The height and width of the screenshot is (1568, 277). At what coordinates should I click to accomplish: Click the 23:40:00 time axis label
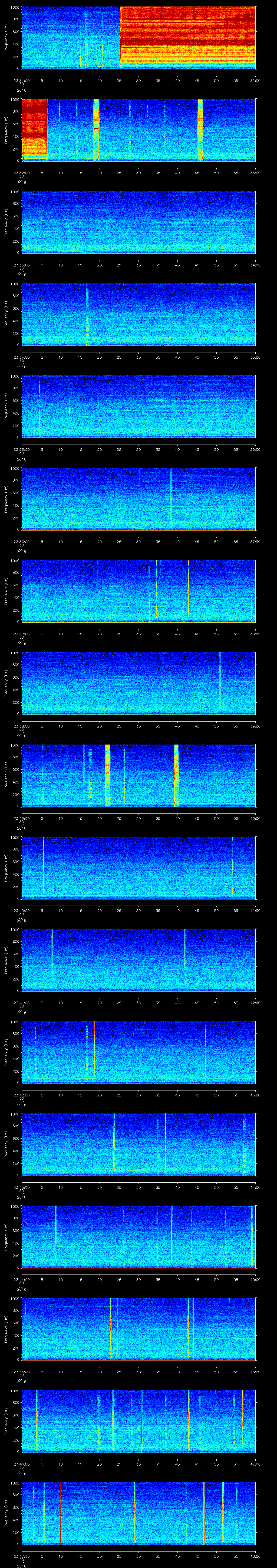click(21, 910)
